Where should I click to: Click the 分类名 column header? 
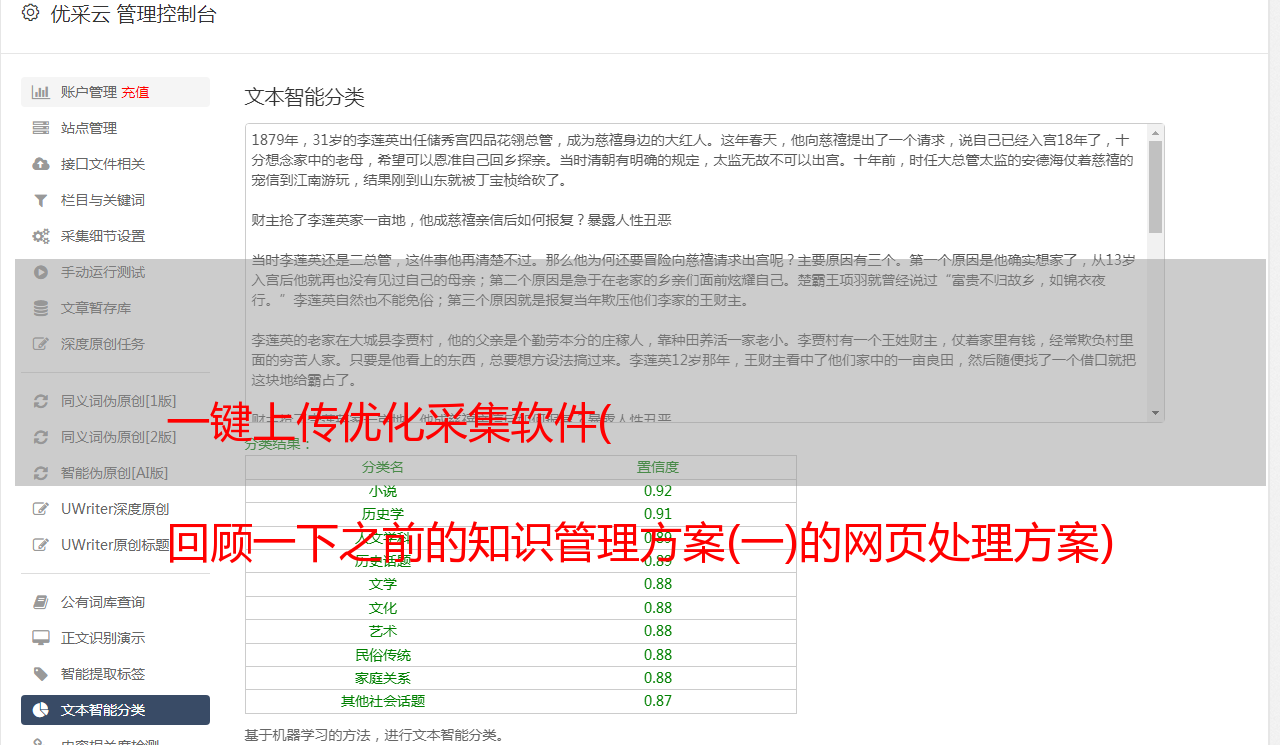[x=383, y=467]
